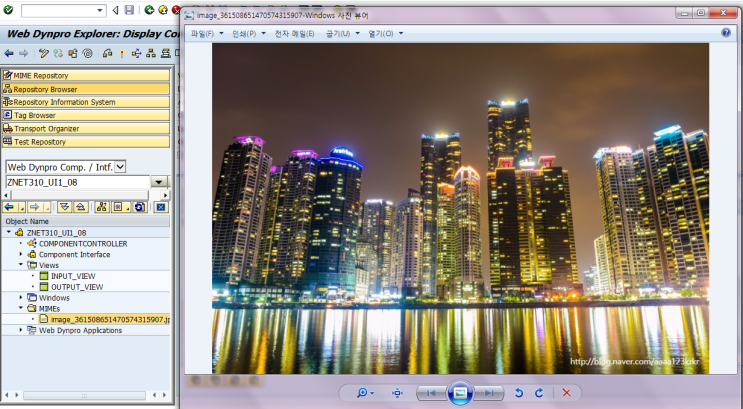Open the 굽기(U) menu in Photo Viewer
Image resolution: width=743 pixels, height=409 pixels.
coord(342,34)
